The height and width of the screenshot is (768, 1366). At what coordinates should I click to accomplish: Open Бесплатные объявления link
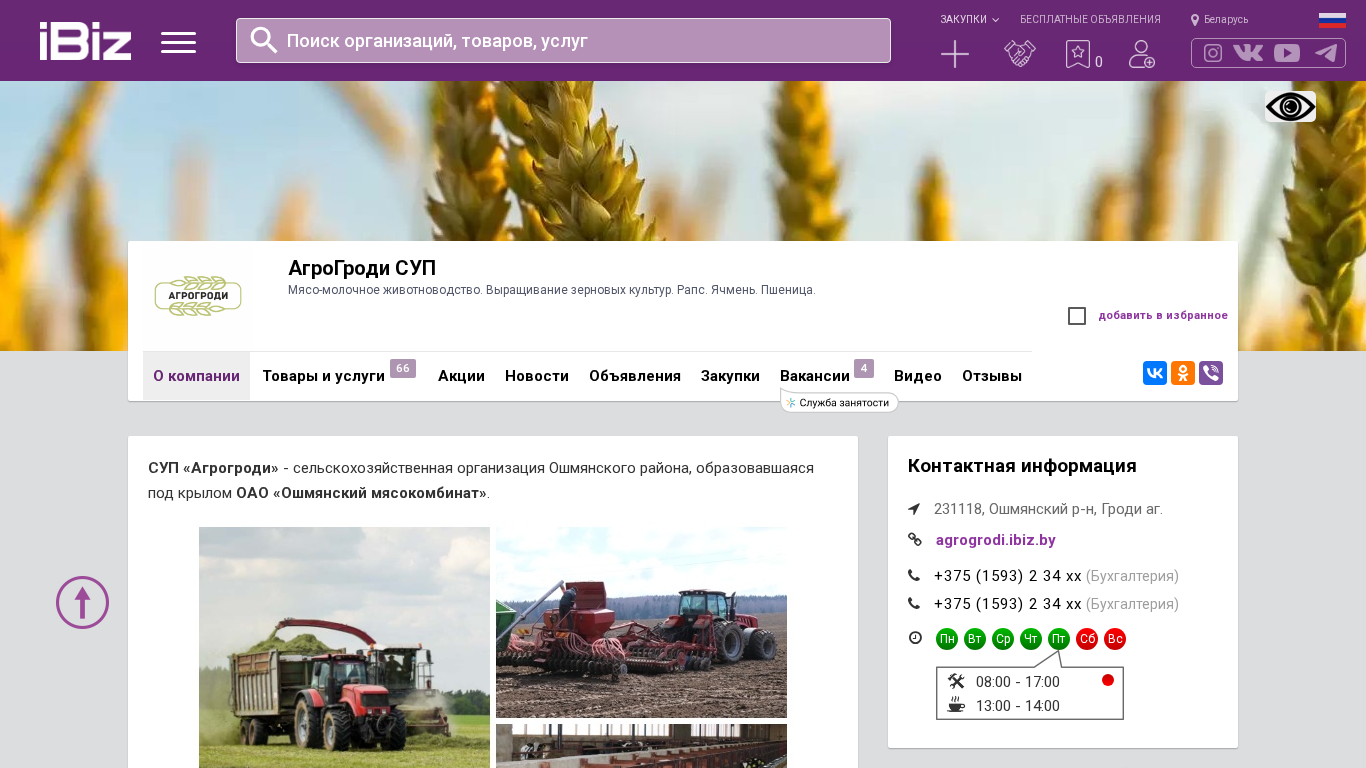[x=1090, y=19]
